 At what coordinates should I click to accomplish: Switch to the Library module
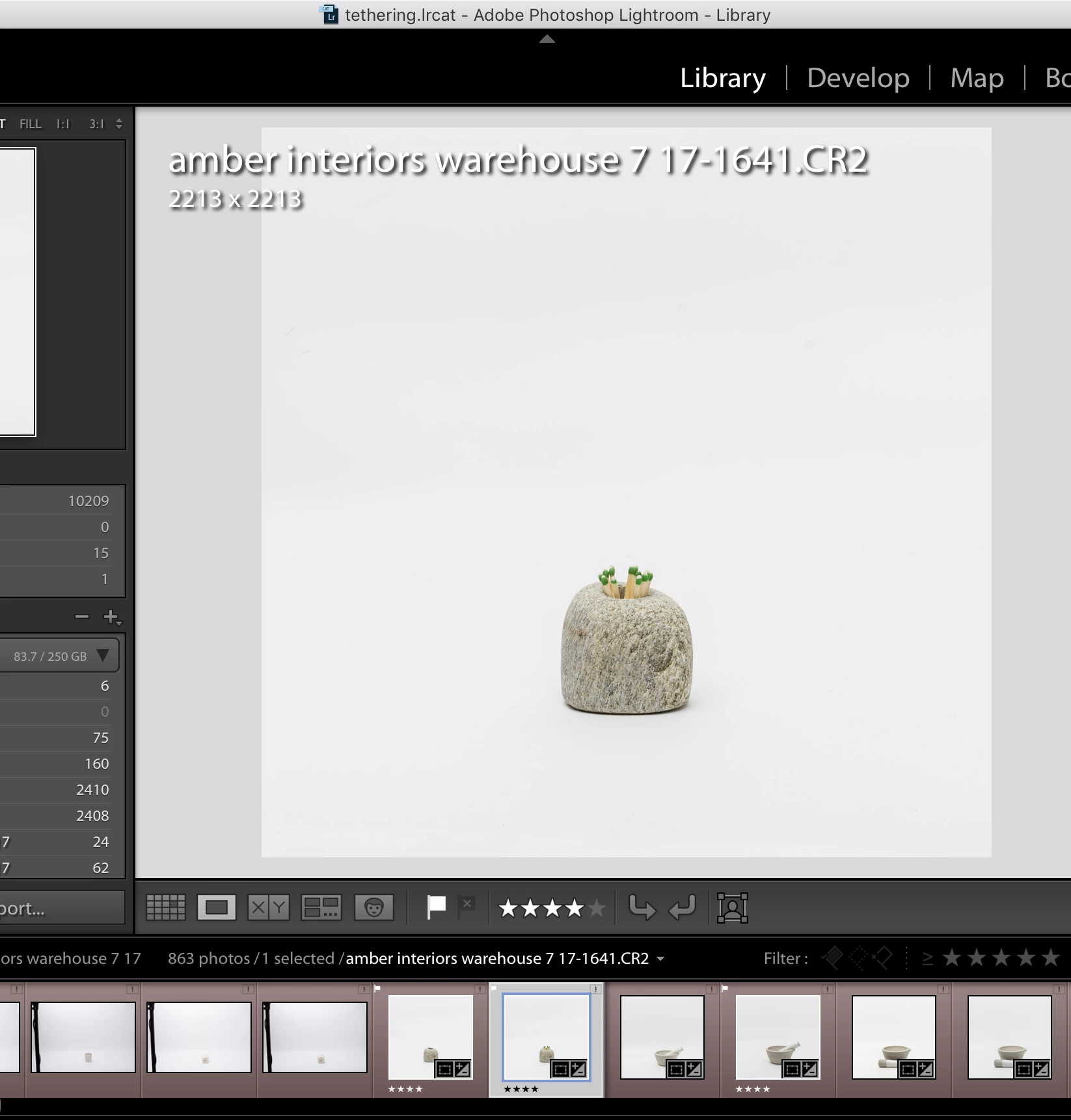pos(723,78)
